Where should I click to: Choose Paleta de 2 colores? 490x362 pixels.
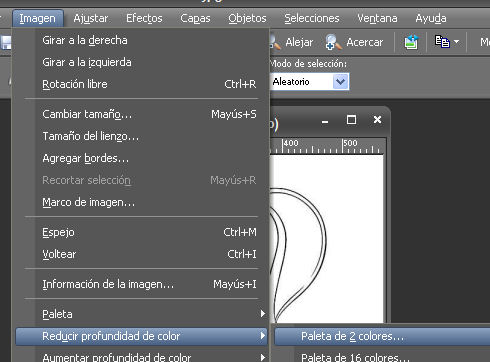(382, 336)
